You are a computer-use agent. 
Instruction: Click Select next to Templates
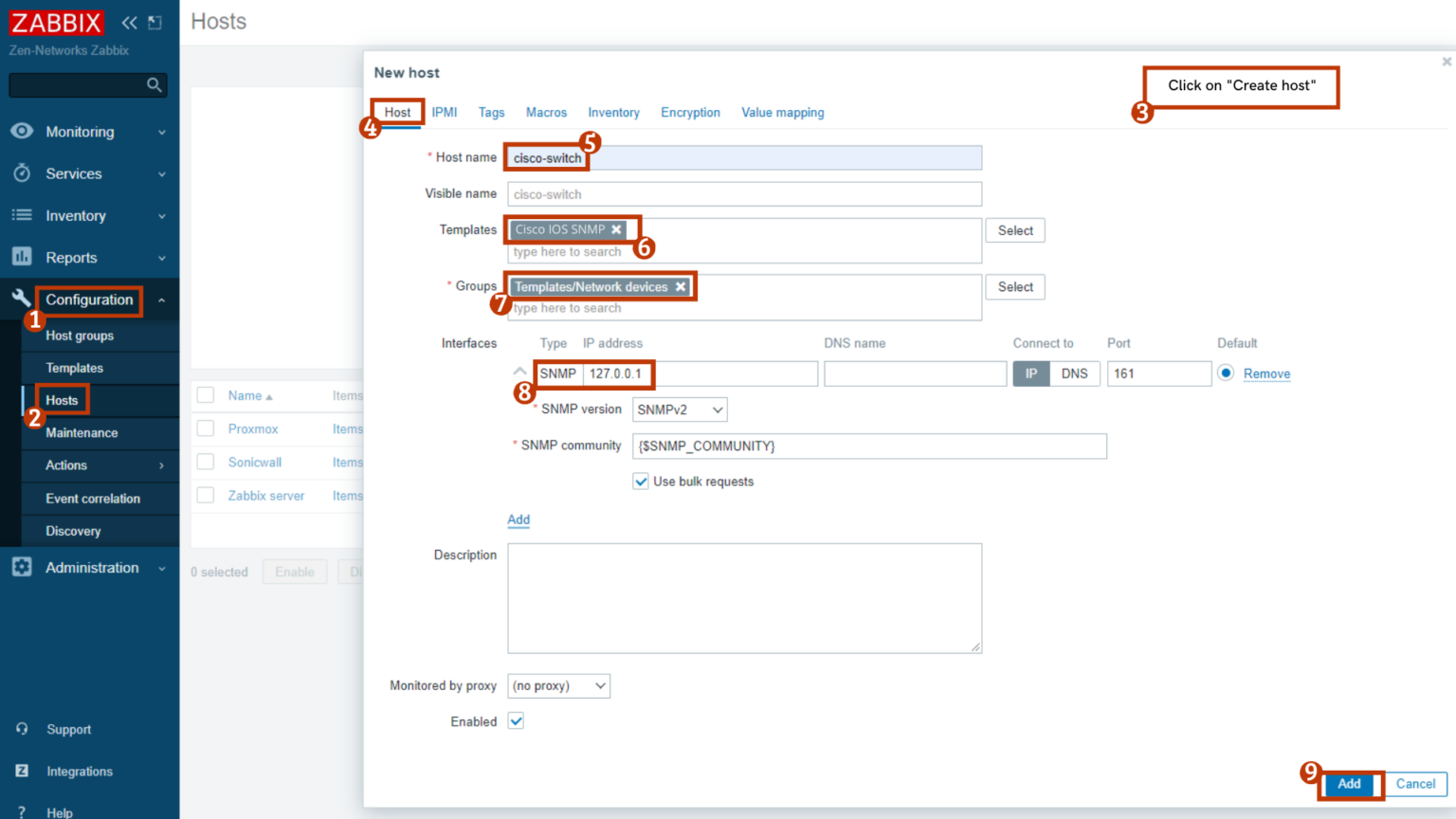(1014, 229)
